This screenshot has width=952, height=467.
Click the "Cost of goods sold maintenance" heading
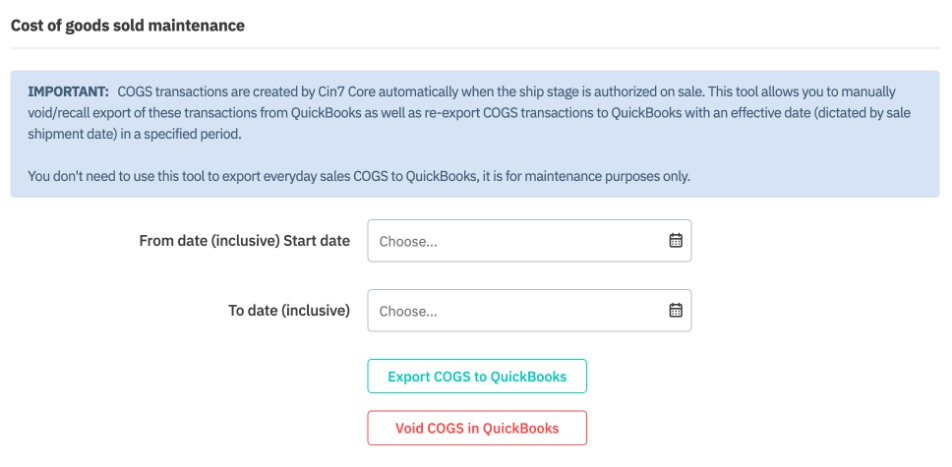pos(127,25)
